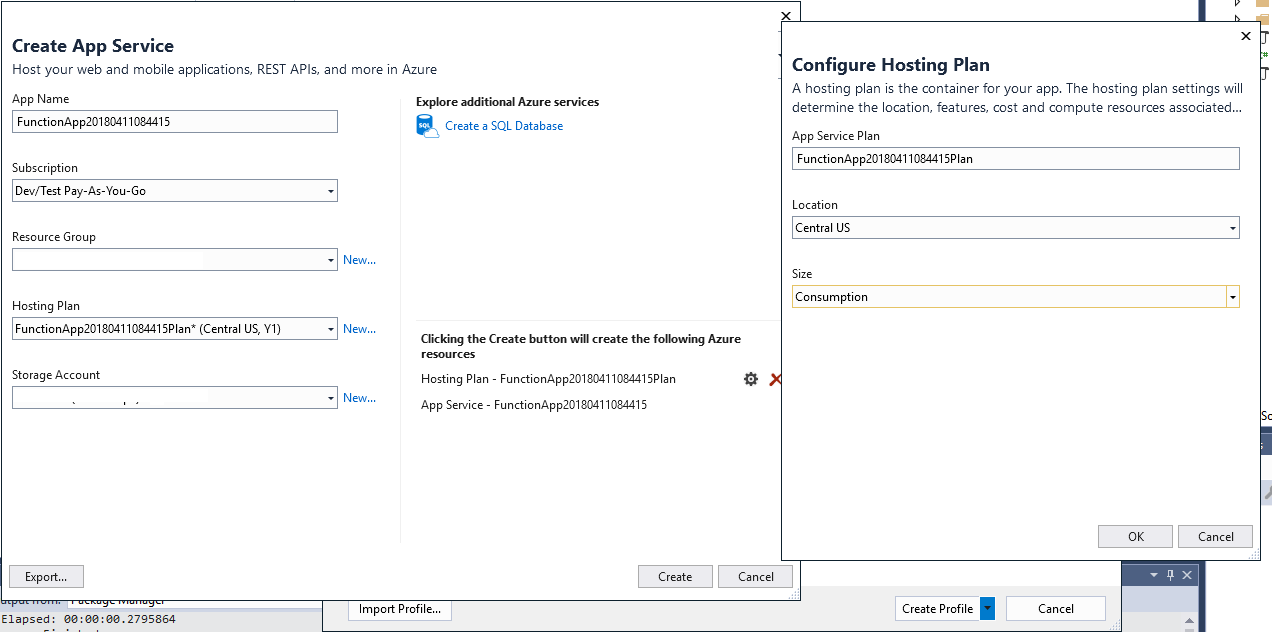
Task: Select the Hosting Plan resource text line
Action: pyautogui.click(x=548, y=379)
